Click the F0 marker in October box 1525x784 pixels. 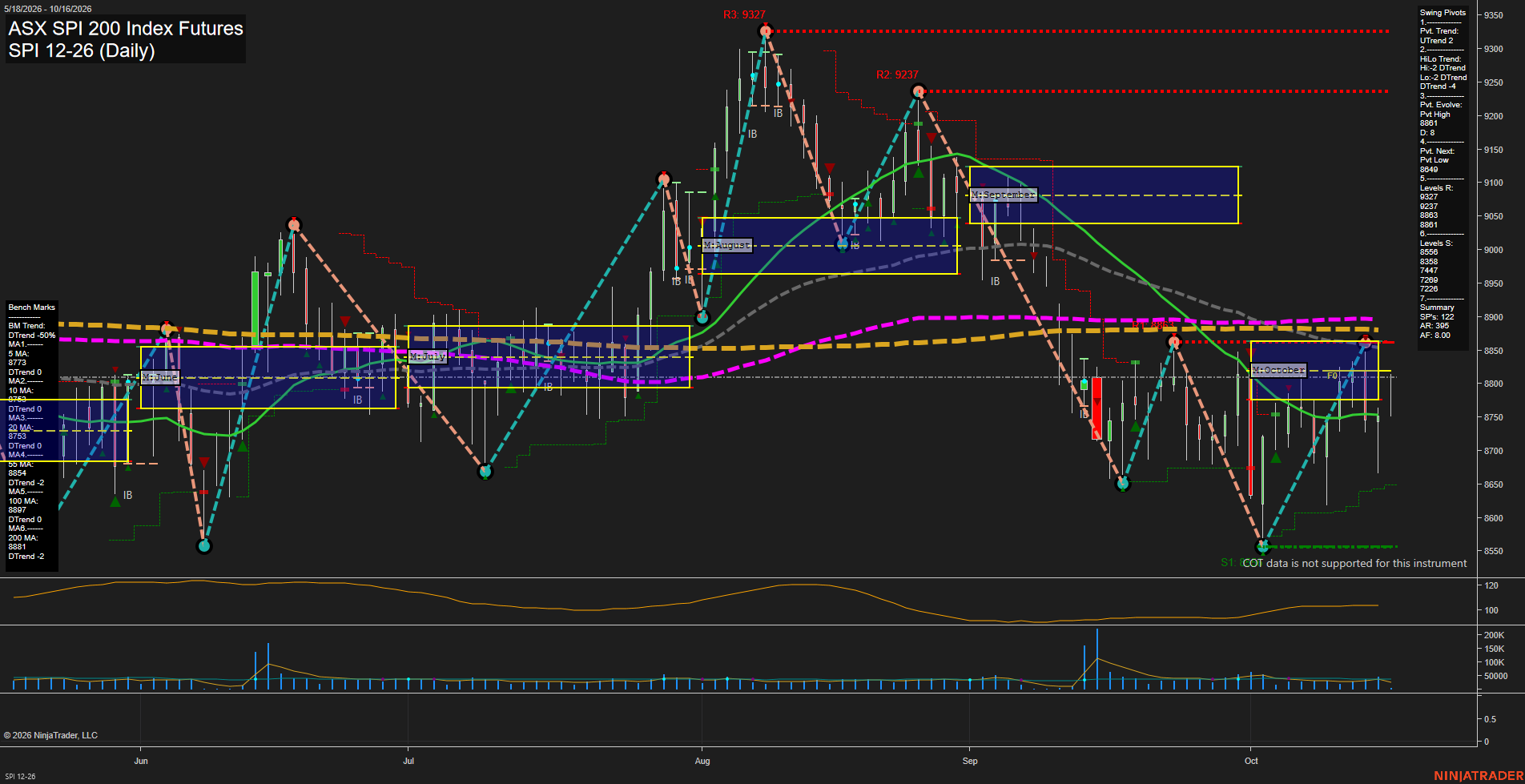point(1332,376)
